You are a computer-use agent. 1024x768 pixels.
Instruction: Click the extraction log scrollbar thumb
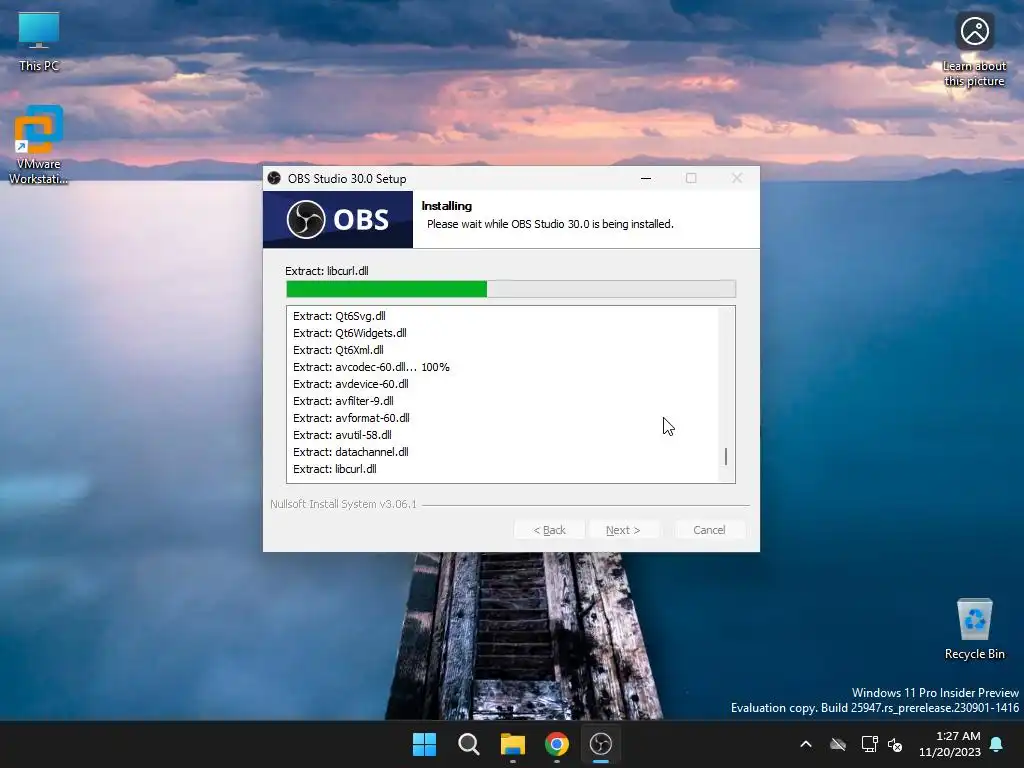(x=726, y=456)
